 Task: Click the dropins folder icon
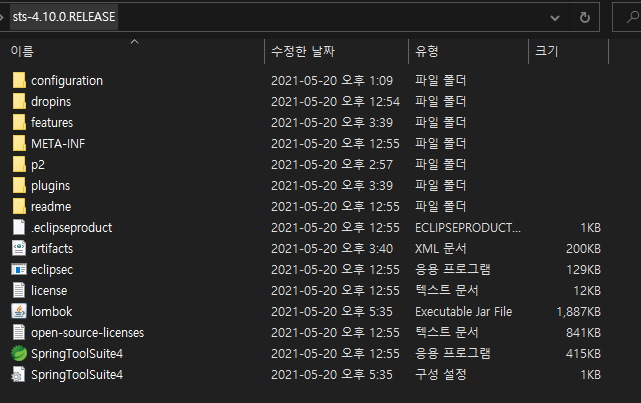(x=19, y=101)
